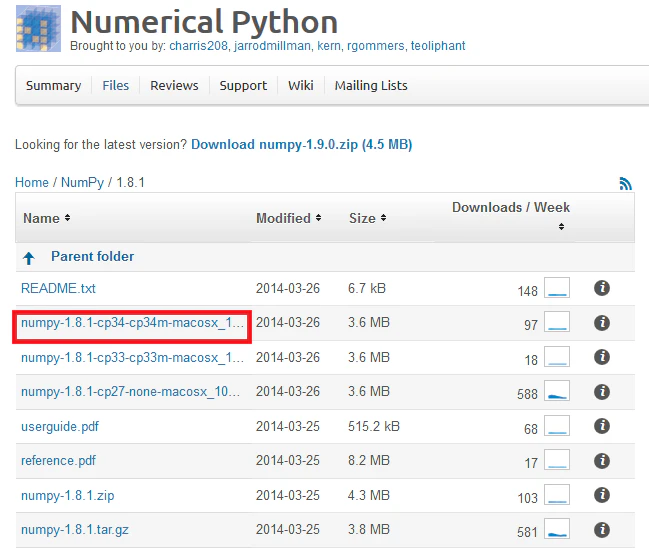649x549 pixels.
Task: Open download stats chart for userguide.pdf
Action: 557,426
